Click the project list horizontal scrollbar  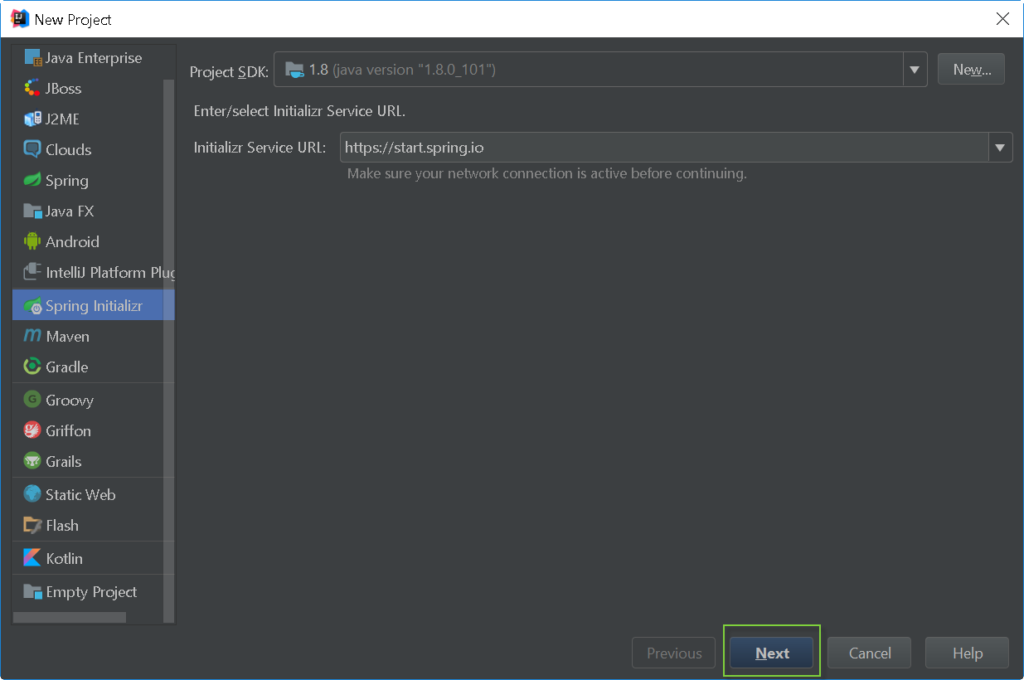(x=69, y=617)
